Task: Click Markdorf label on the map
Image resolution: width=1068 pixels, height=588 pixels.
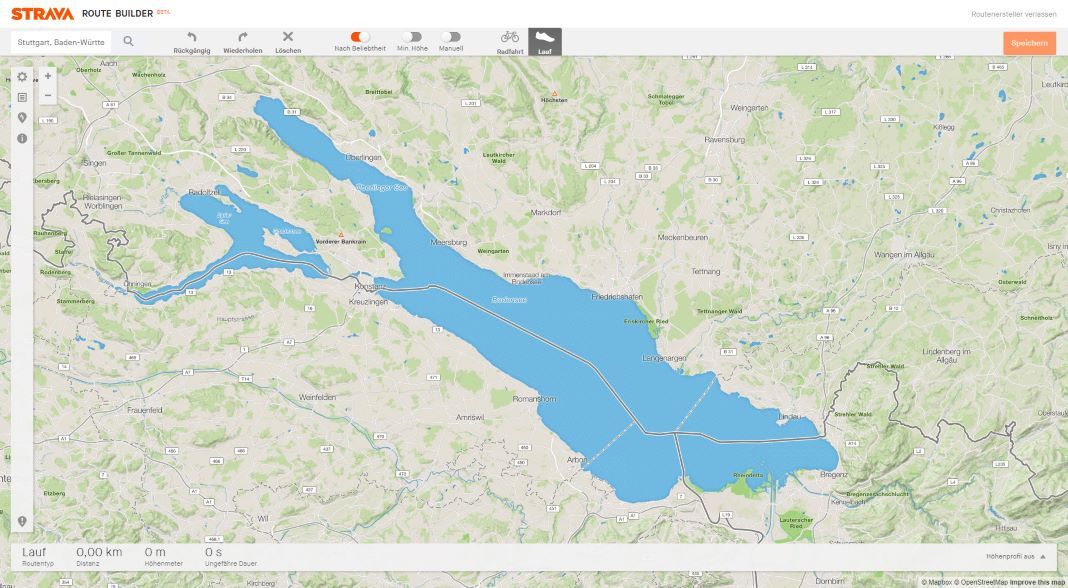Action: click(x=546, y=213)
